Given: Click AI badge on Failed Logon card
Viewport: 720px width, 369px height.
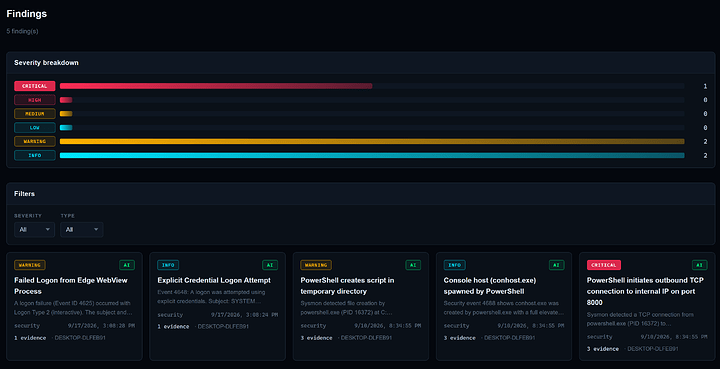Looking at the screenshot, I should [x=127, y=265].
